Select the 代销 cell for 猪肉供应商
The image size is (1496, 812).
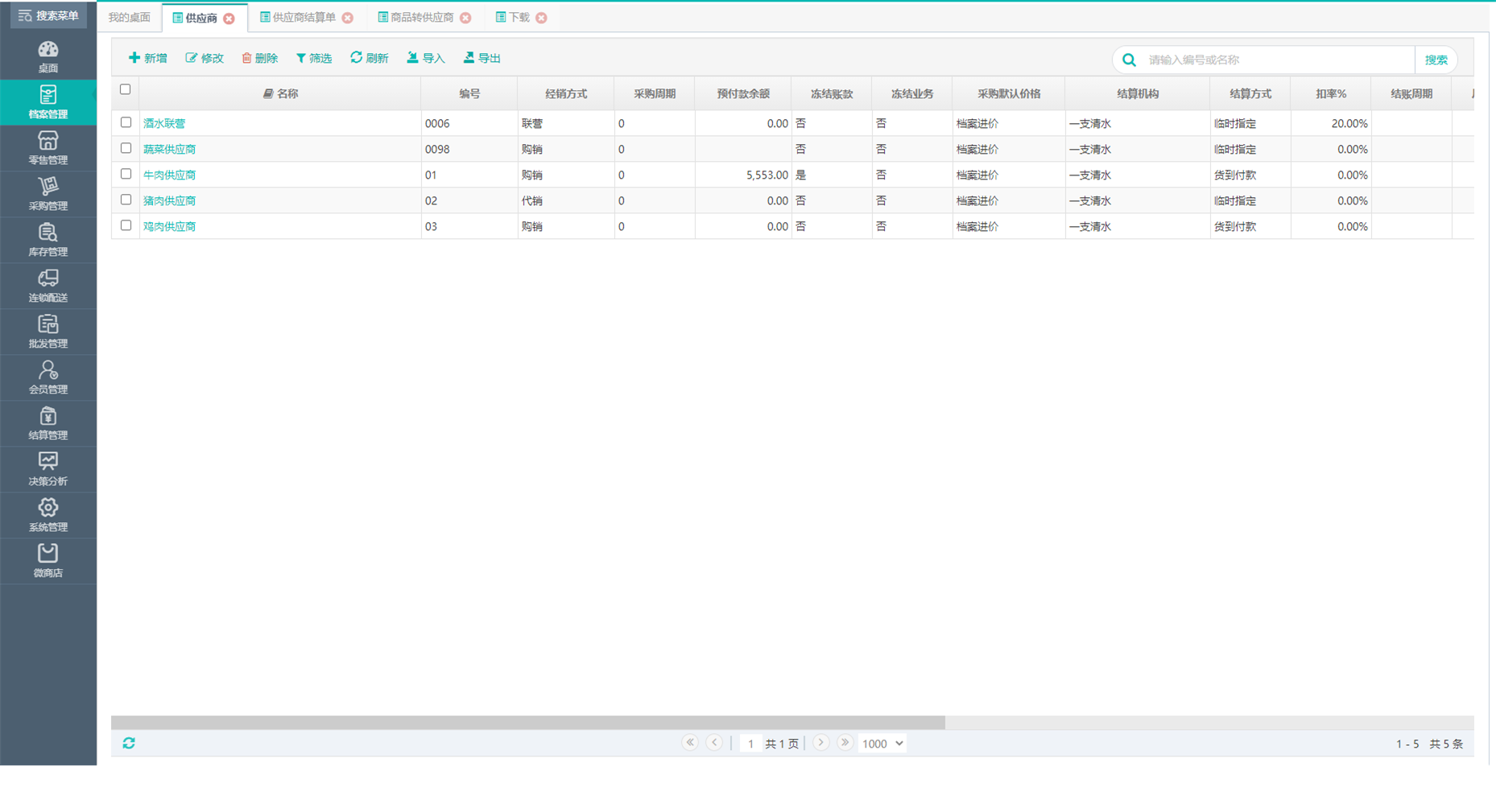(566, 200)
